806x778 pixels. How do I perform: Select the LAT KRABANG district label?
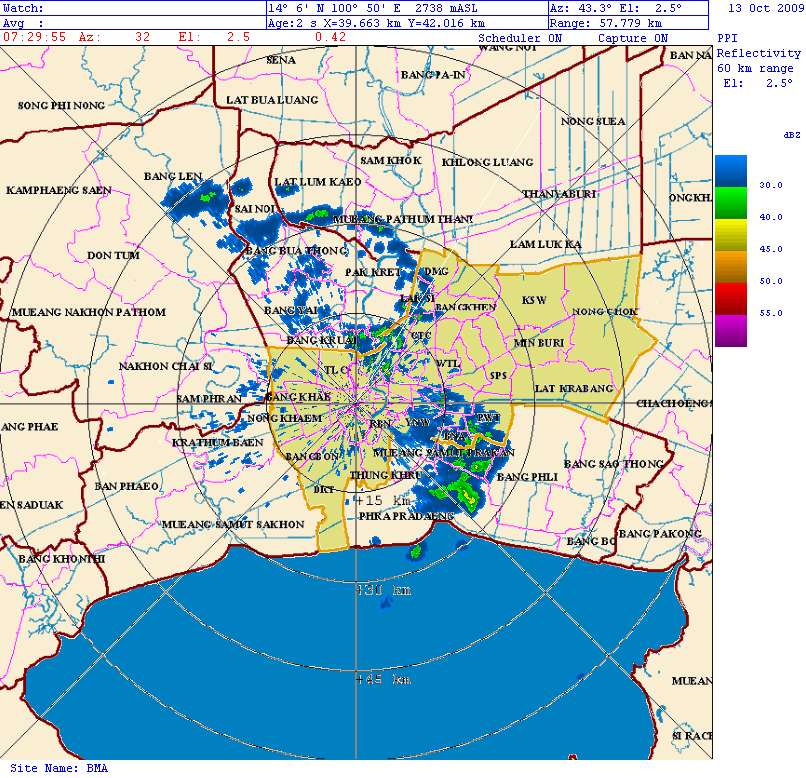pos(573,388)
